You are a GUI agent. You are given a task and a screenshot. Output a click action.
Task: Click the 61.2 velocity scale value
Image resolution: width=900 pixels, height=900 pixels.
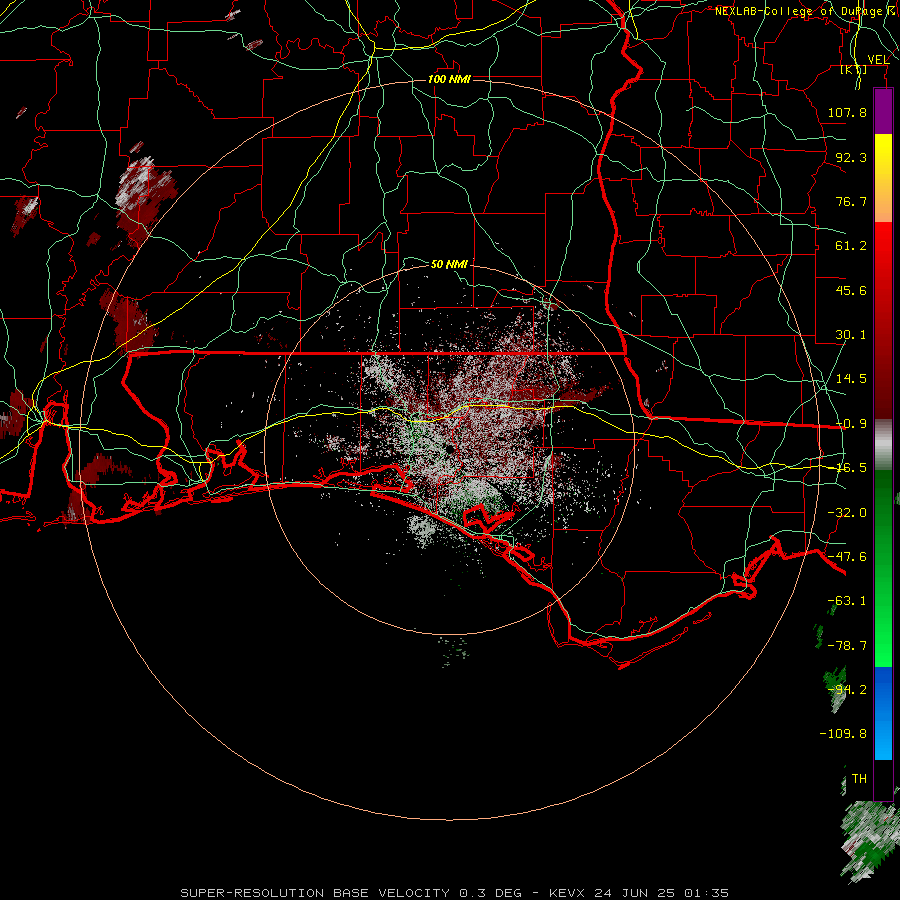point(851,246)
